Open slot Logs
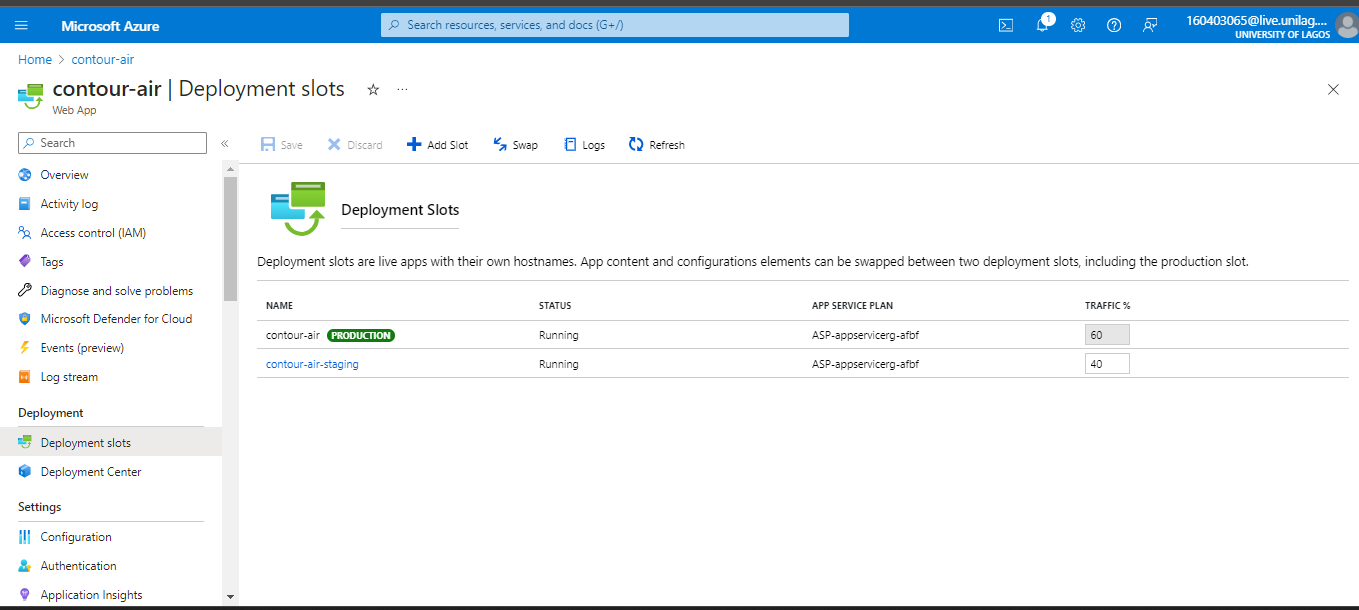This screenshot has width=1359, height=610. (x=585, y=145)
